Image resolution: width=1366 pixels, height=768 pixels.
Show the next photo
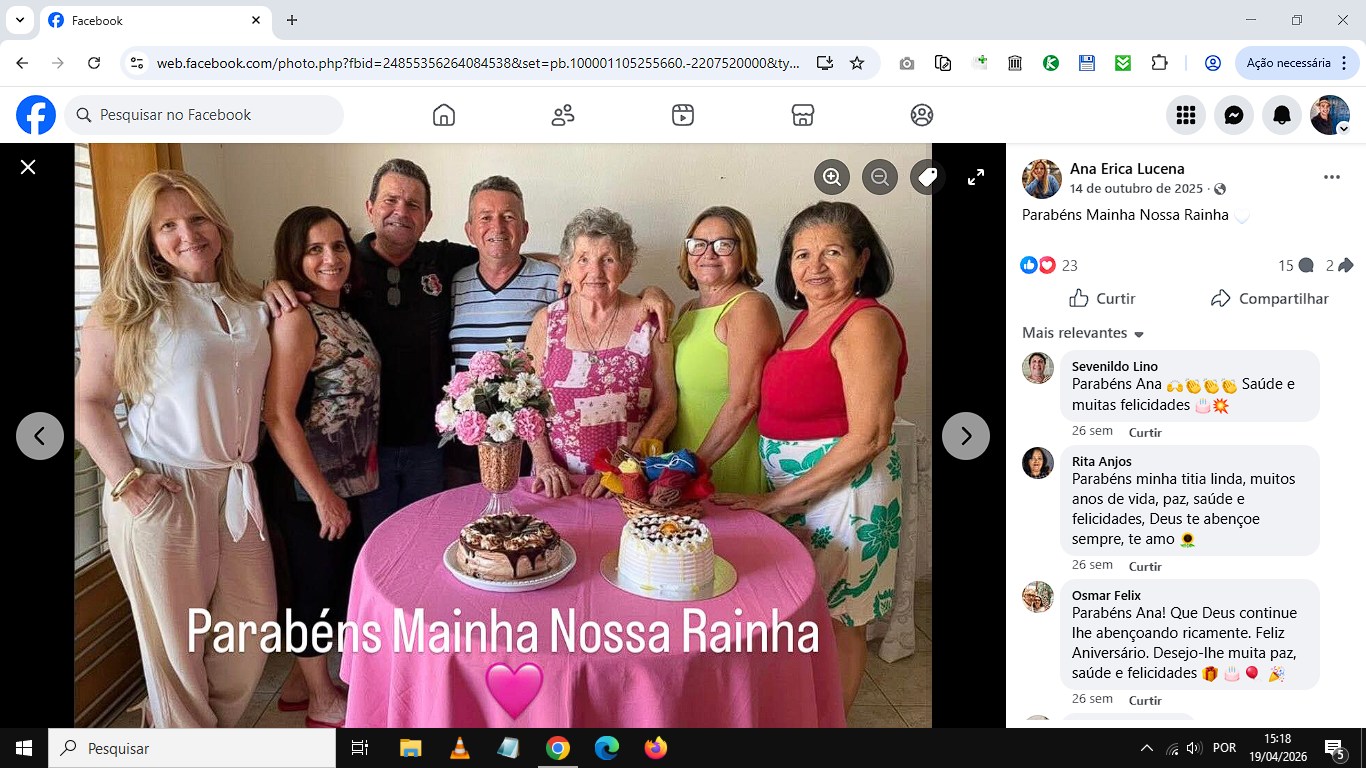point(966,436)
